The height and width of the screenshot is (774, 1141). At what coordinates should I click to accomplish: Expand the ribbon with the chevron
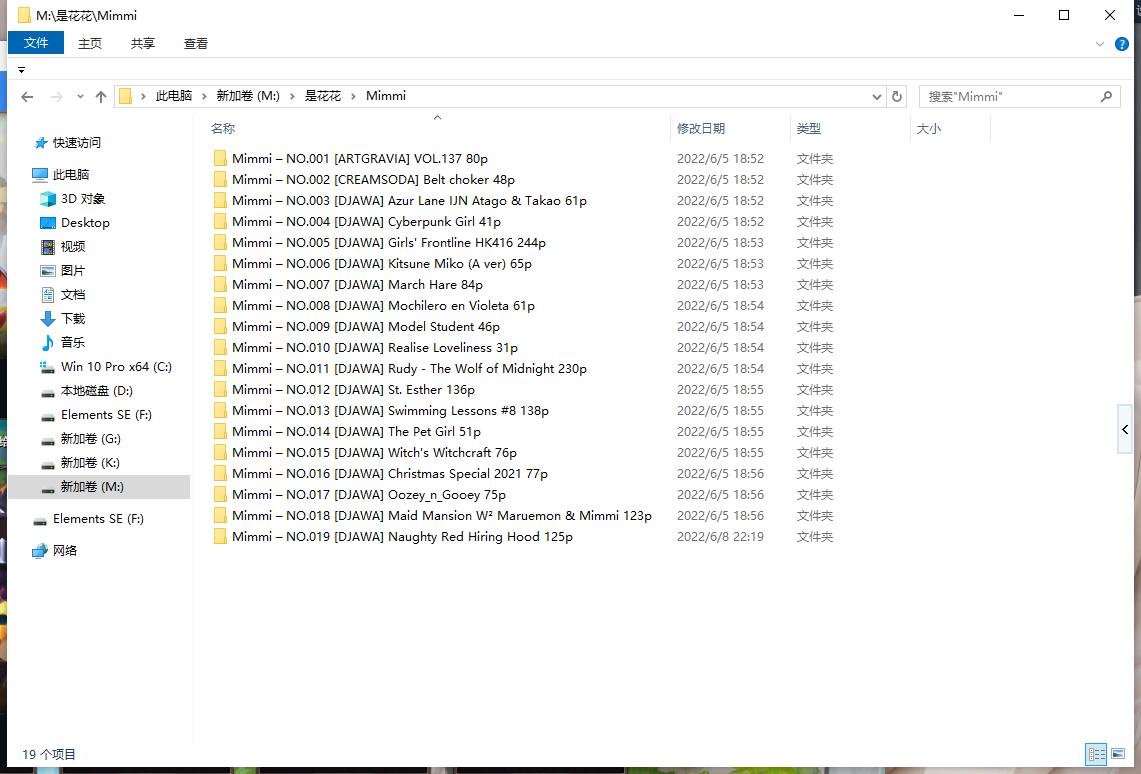1100,44
